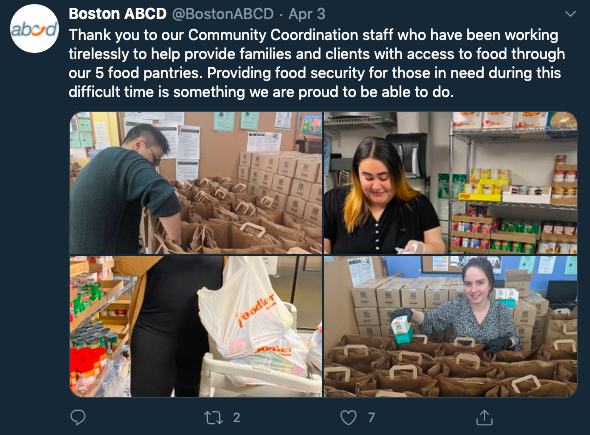
Task: Open photo of woman holding teal carton
Action: [x=450, y=327]
